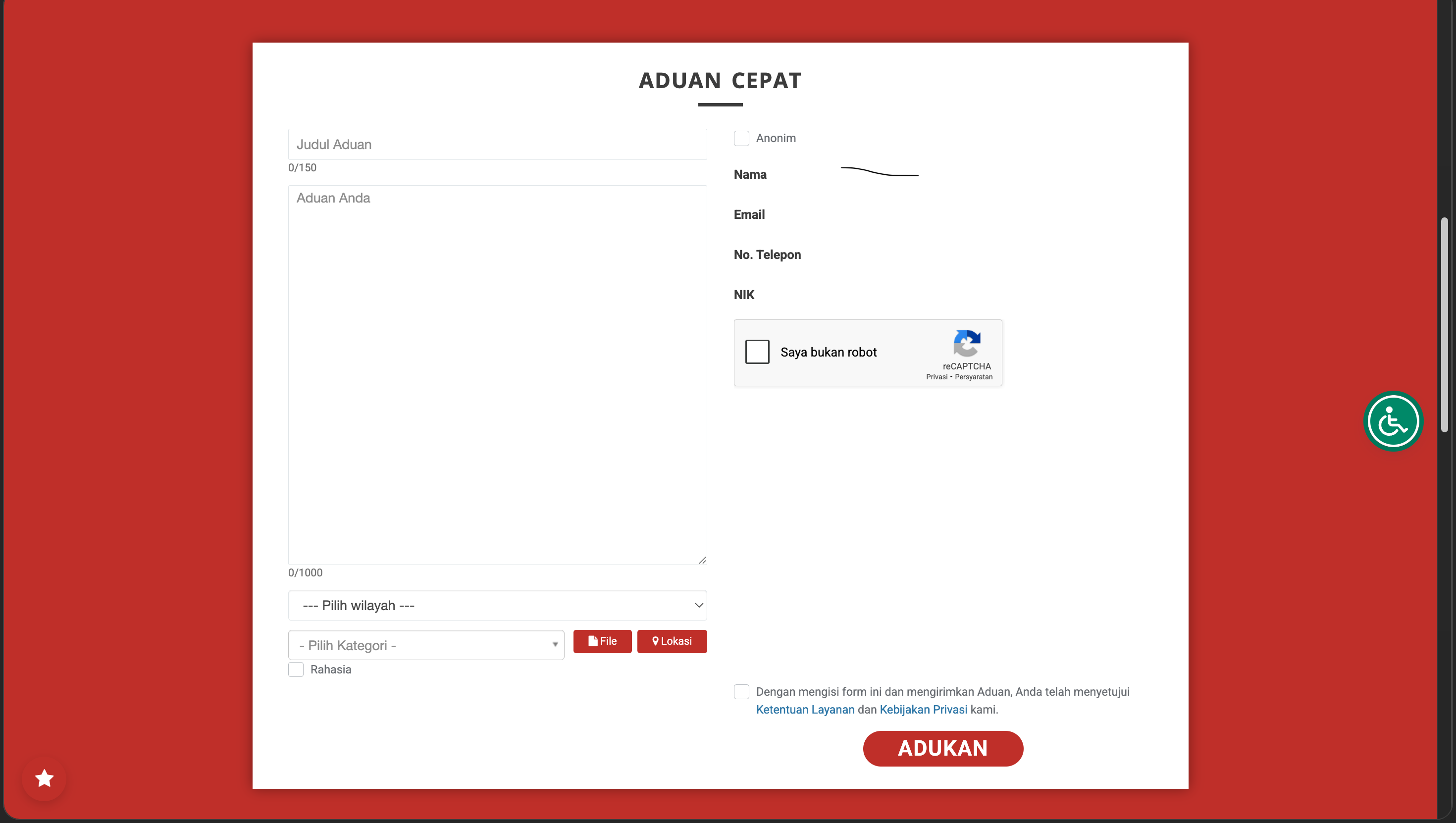This screenshot has height=823, width=1456.
Task: Click the star floating button
Action: 44,778
